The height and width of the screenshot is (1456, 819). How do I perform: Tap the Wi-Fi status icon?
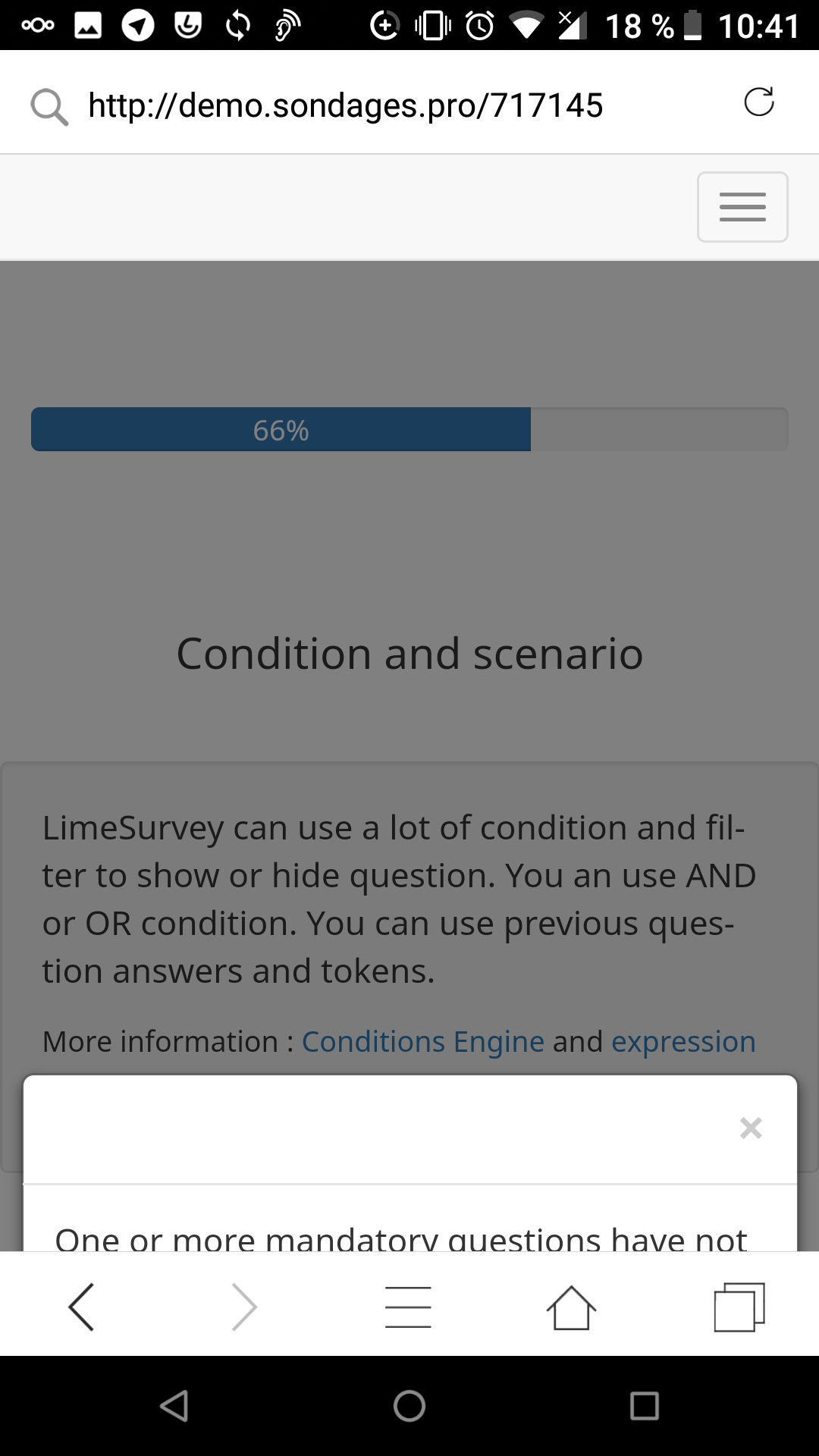click(x=526, y=26)
